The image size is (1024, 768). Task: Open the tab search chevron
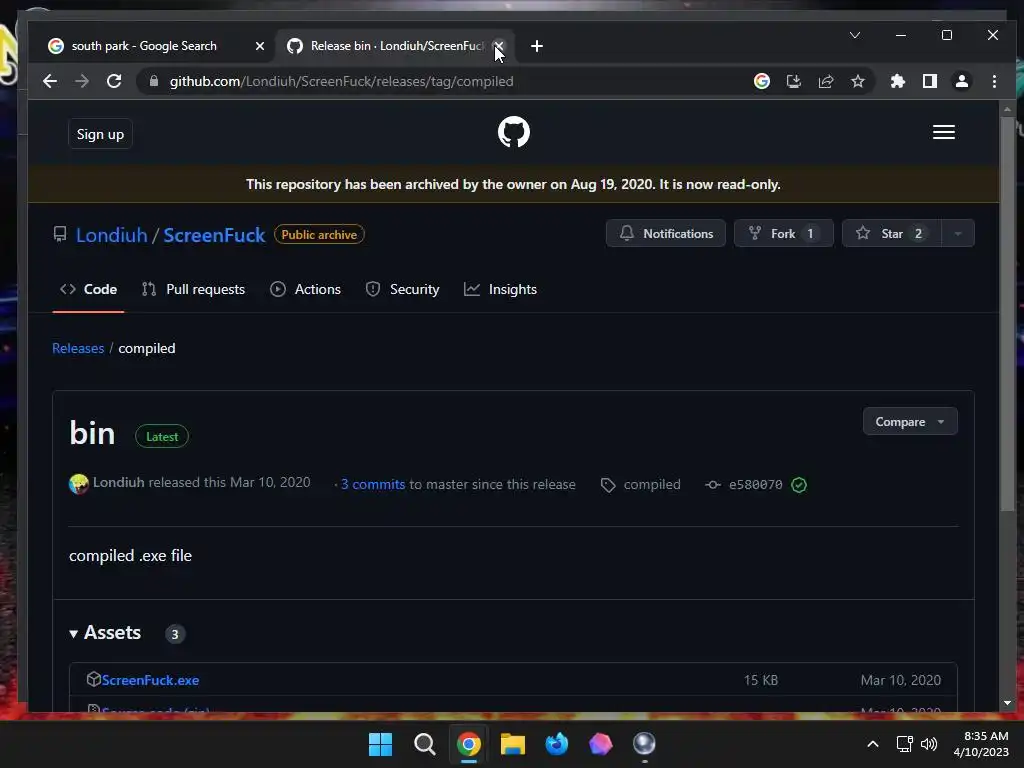[x=854, y=35]
